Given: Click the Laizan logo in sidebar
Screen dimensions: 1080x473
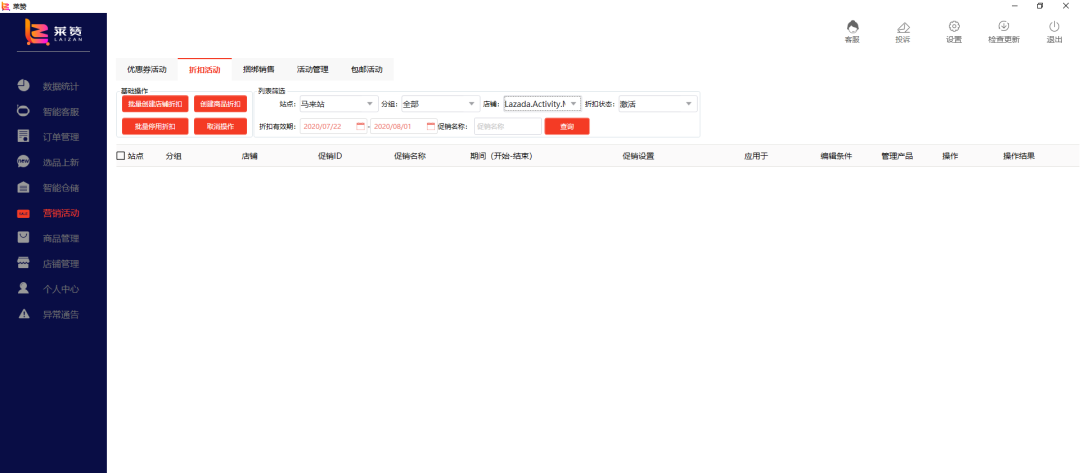Looking at the screenshot, I should (54, 32).
